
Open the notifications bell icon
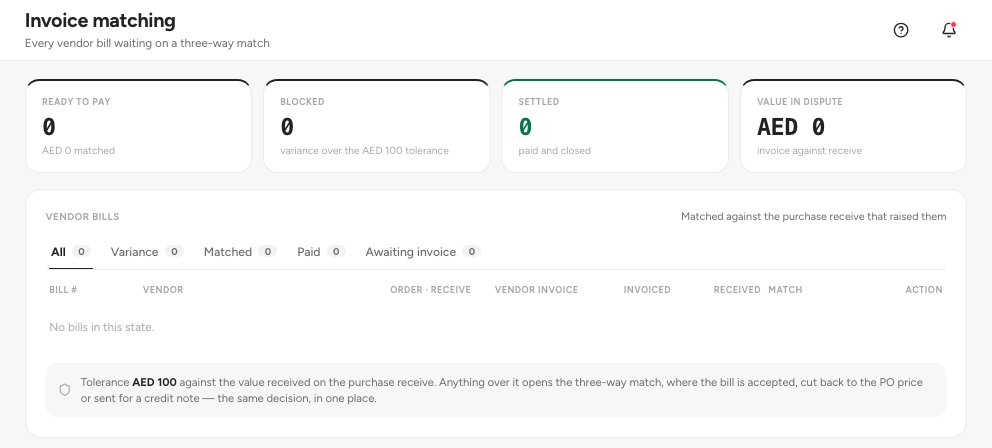948,30
